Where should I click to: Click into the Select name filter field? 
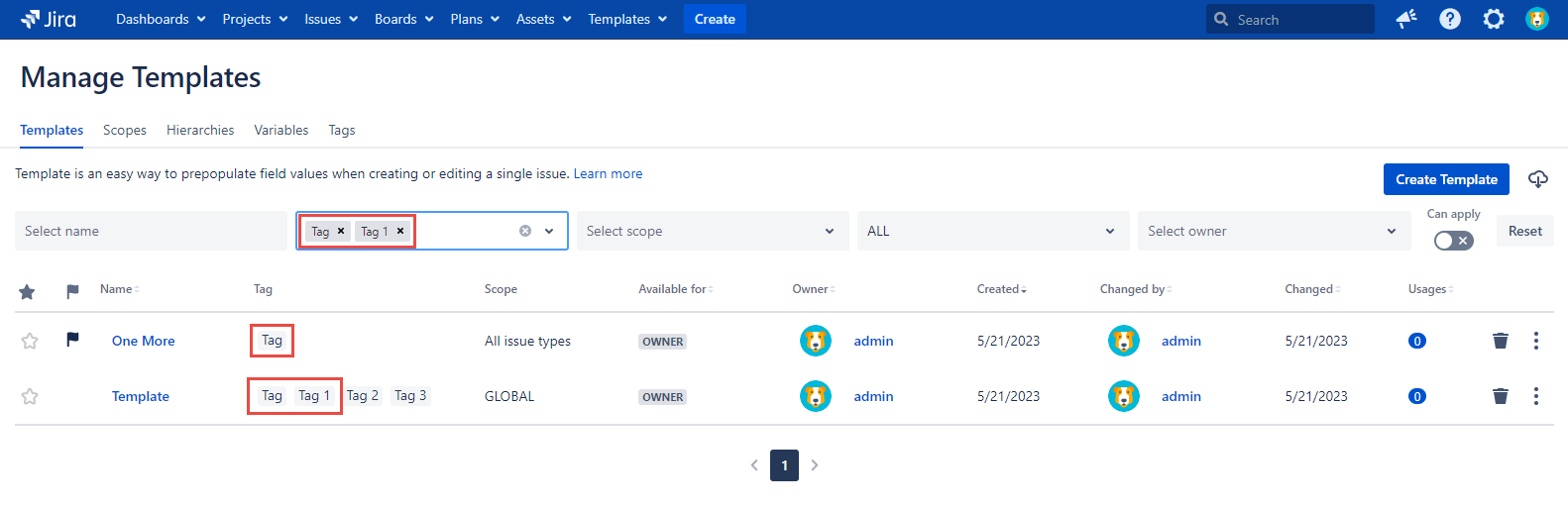pos(151,231)
